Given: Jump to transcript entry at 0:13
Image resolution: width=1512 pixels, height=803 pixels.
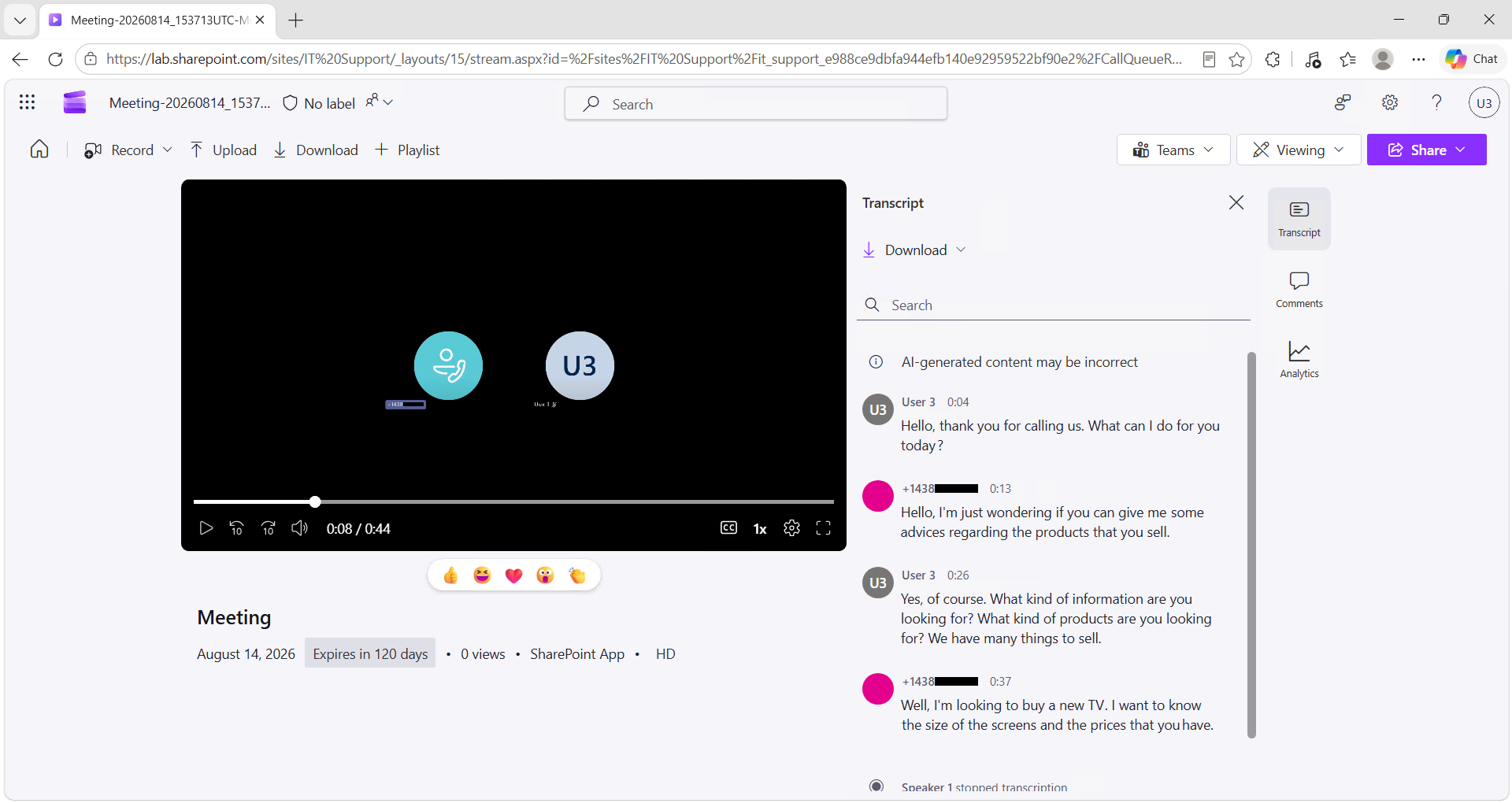Looking at the screenshot, I should point(1000,489).
